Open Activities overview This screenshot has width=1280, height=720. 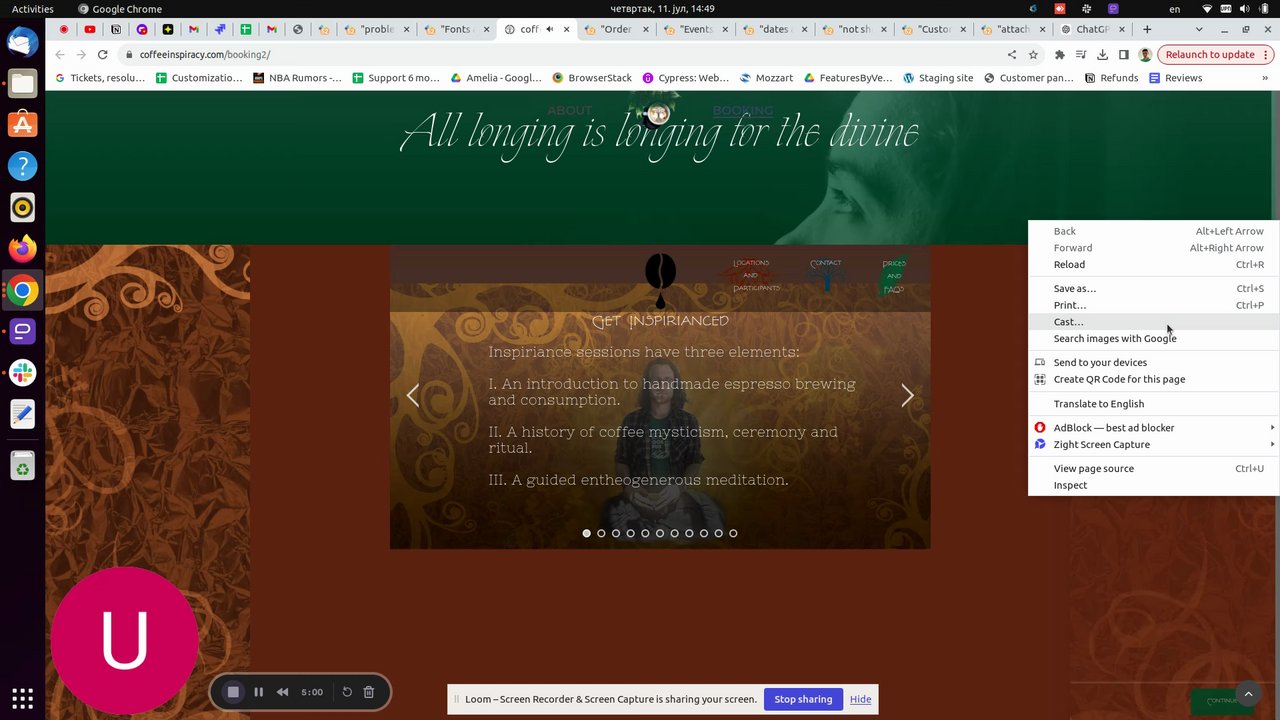click(33, 9)
